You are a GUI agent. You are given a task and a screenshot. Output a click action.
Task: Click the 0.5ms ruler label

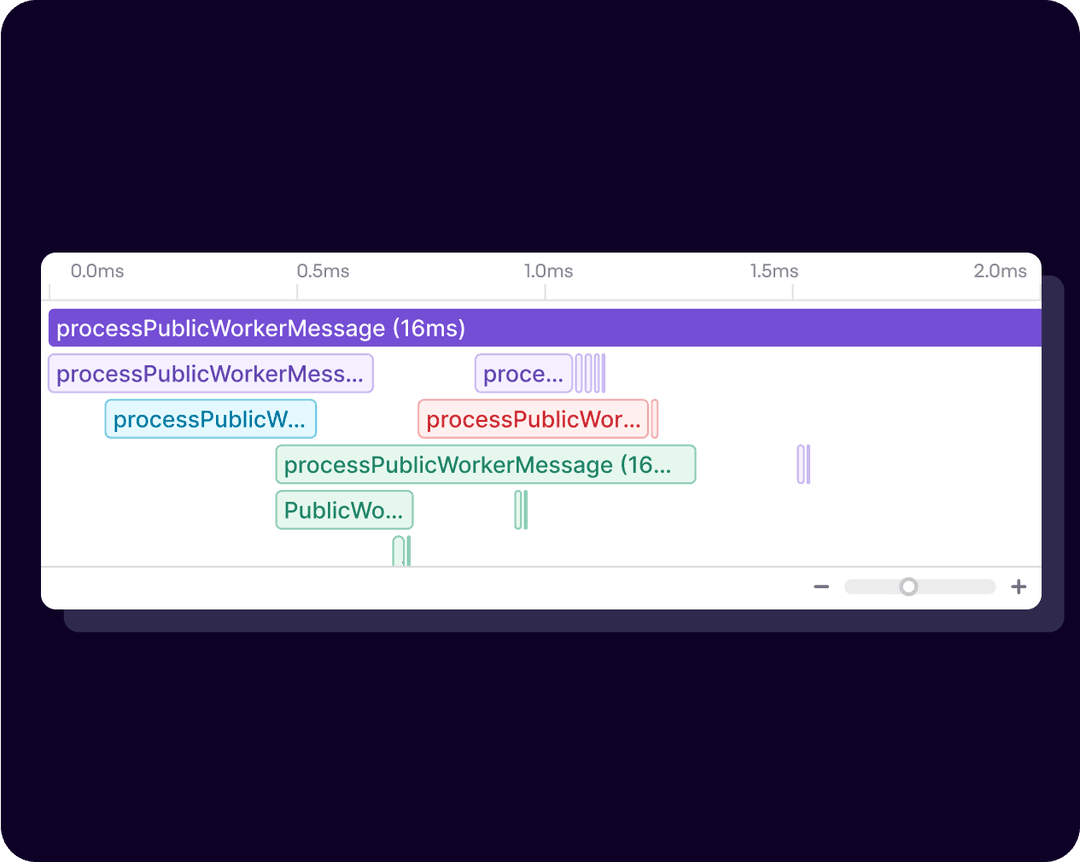pyautogui.click(x=323, y=271)
